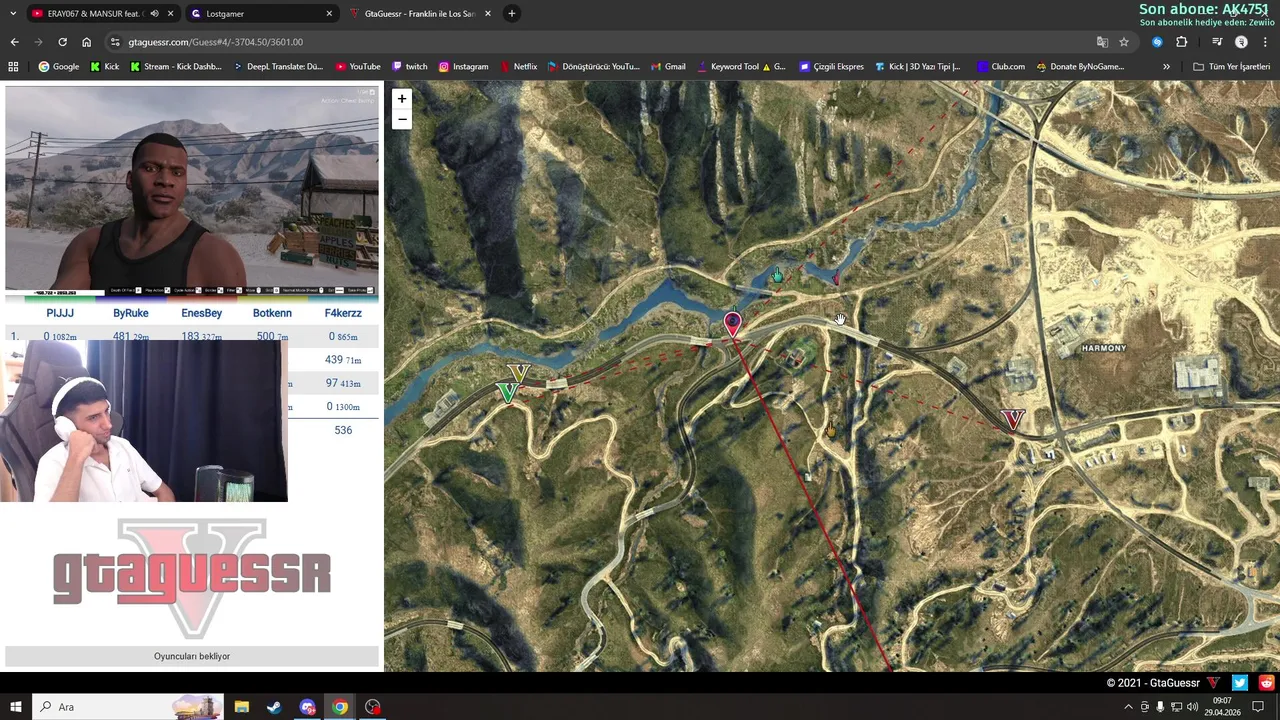Viewport: 1280px width, 720px height.
Task: Click the red guess pin marker on map
Action: click(x=732, y=324)
